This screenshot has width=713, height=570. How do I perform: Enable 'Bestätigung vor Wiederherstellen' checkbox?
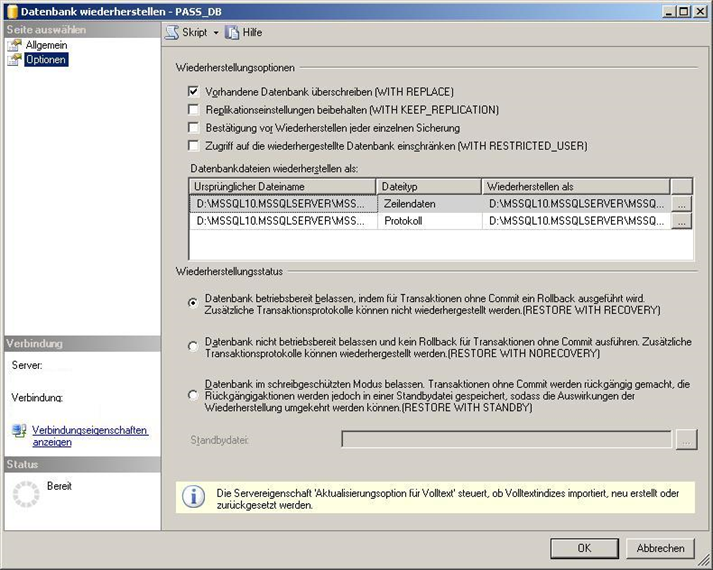point(194,128)
